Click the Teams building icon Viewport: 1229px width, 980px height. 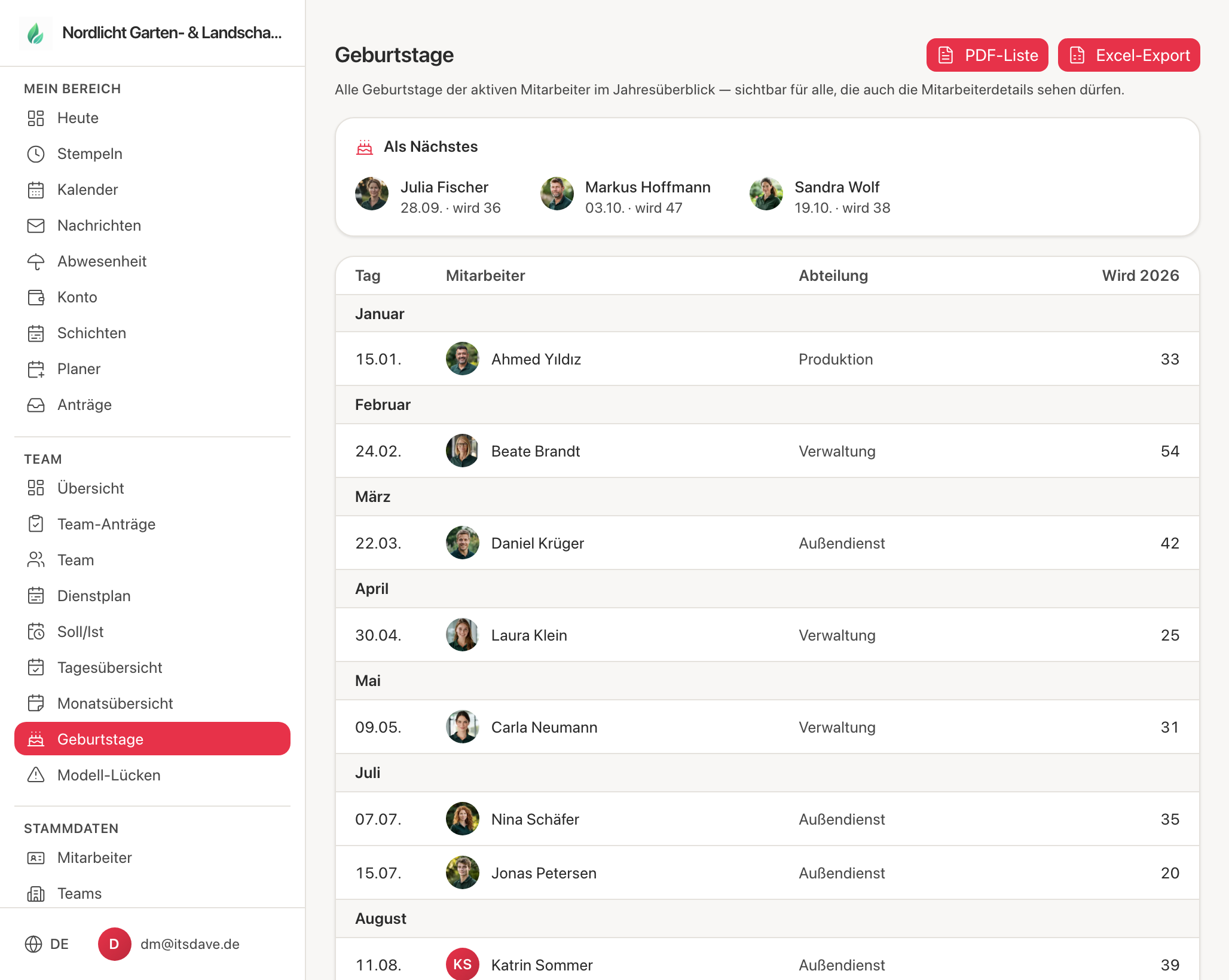point(36,894)
